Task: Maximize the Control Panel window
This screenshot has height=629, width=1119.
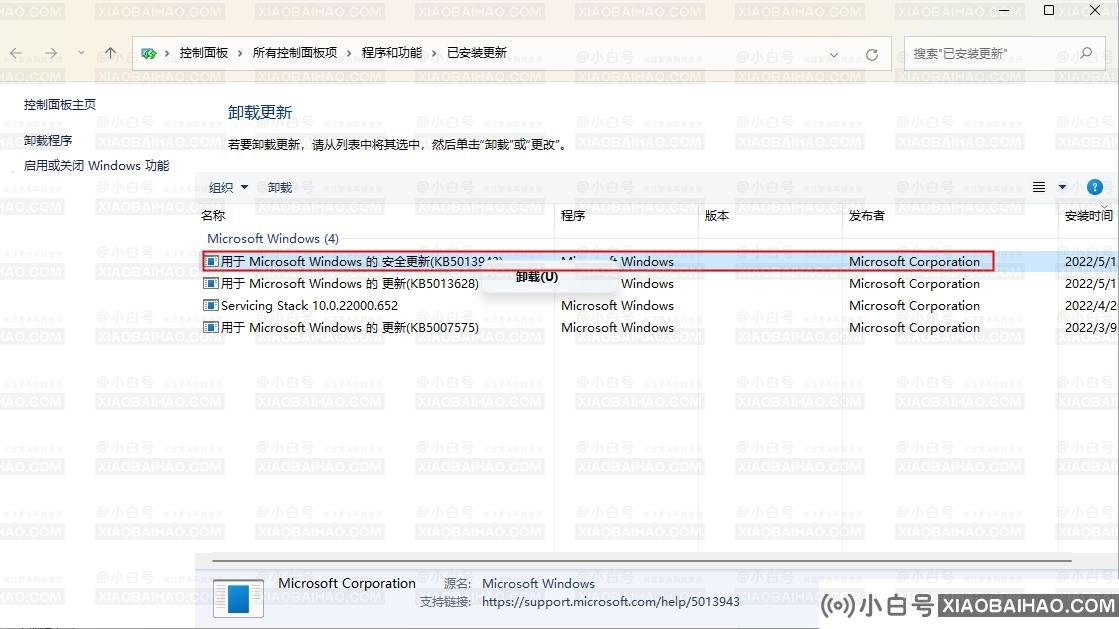Action: coord(1049,10)
